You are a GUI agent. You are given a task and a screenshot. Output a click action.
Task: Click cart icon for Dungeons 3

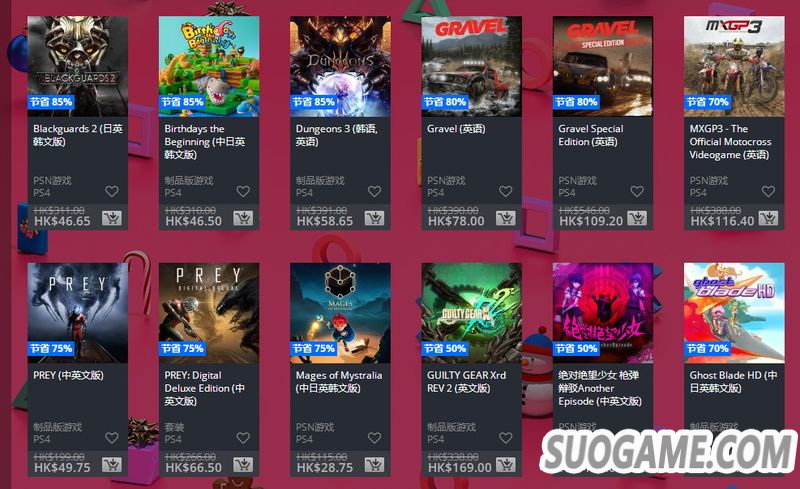[x=374, y=218]
